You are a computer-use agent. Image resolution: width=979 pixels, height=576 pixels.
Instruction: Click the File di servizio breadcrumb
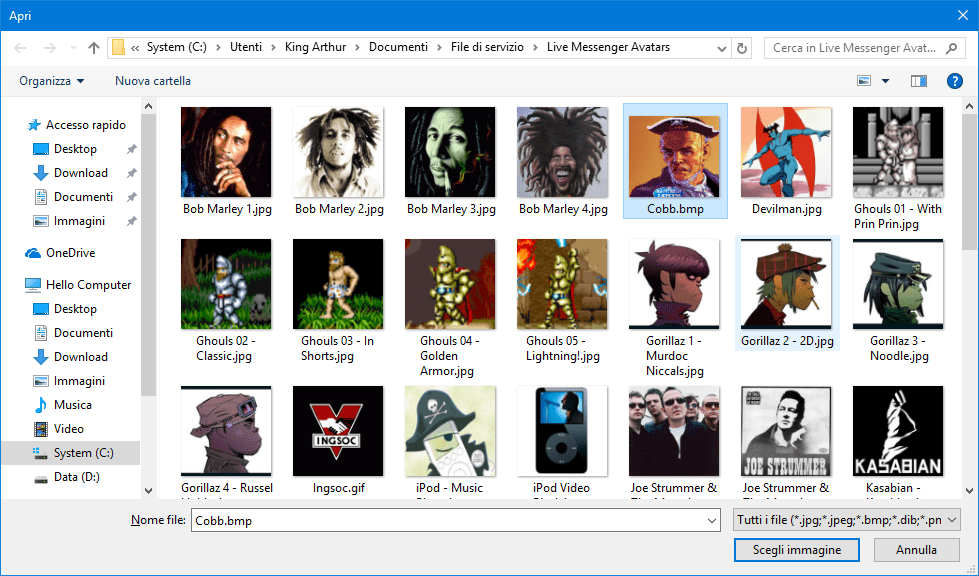[x=488, y=47]
